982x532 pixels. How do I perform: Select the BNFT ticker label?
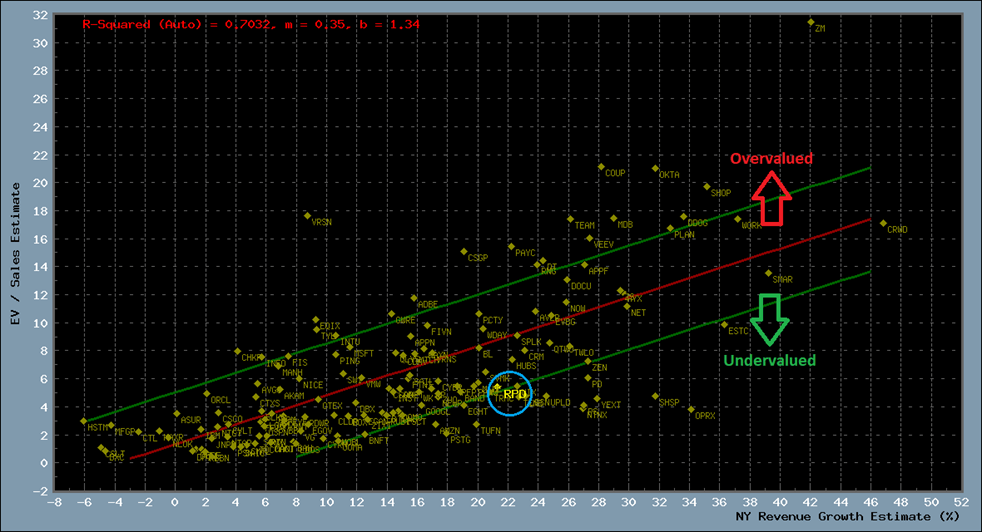379,441
